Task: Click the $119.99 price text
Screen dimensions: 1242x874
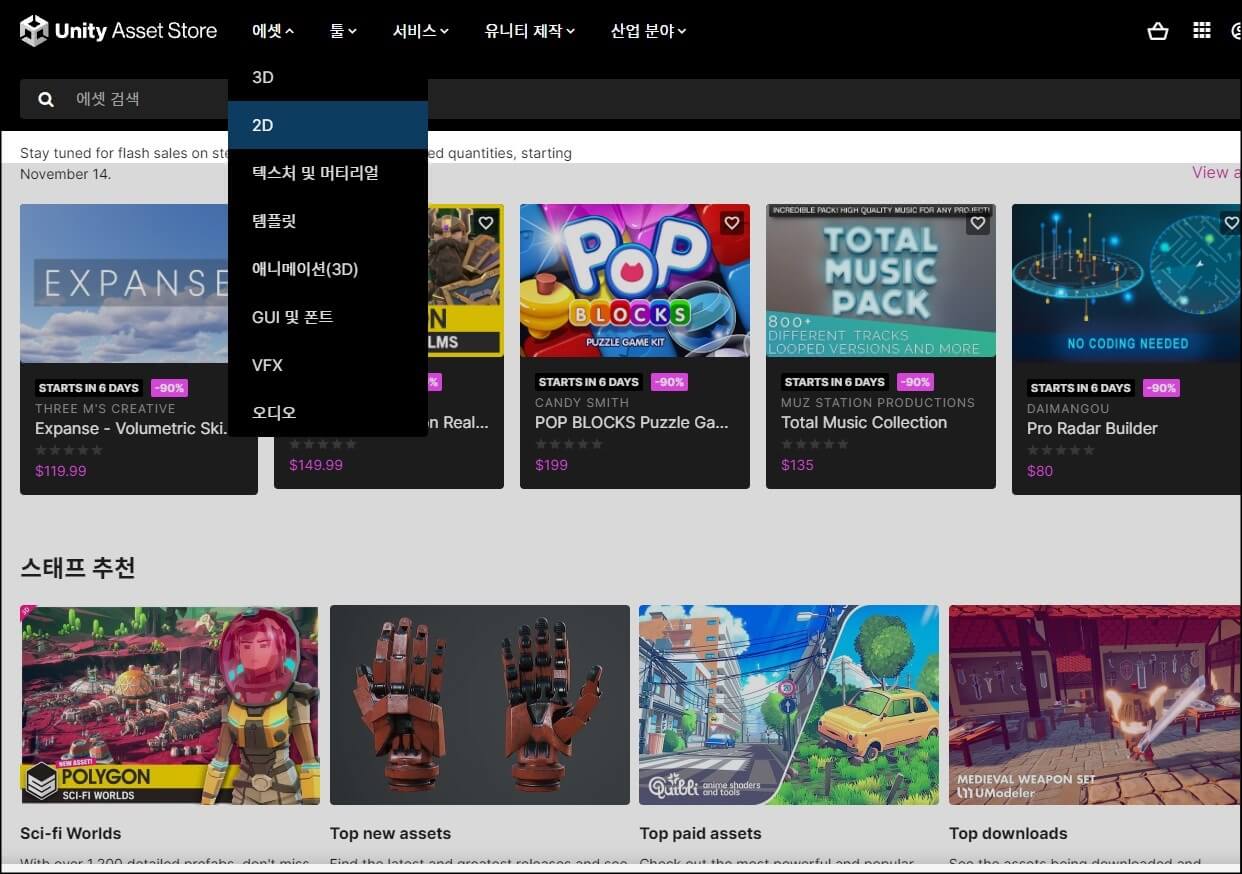Action: point(60,471)
